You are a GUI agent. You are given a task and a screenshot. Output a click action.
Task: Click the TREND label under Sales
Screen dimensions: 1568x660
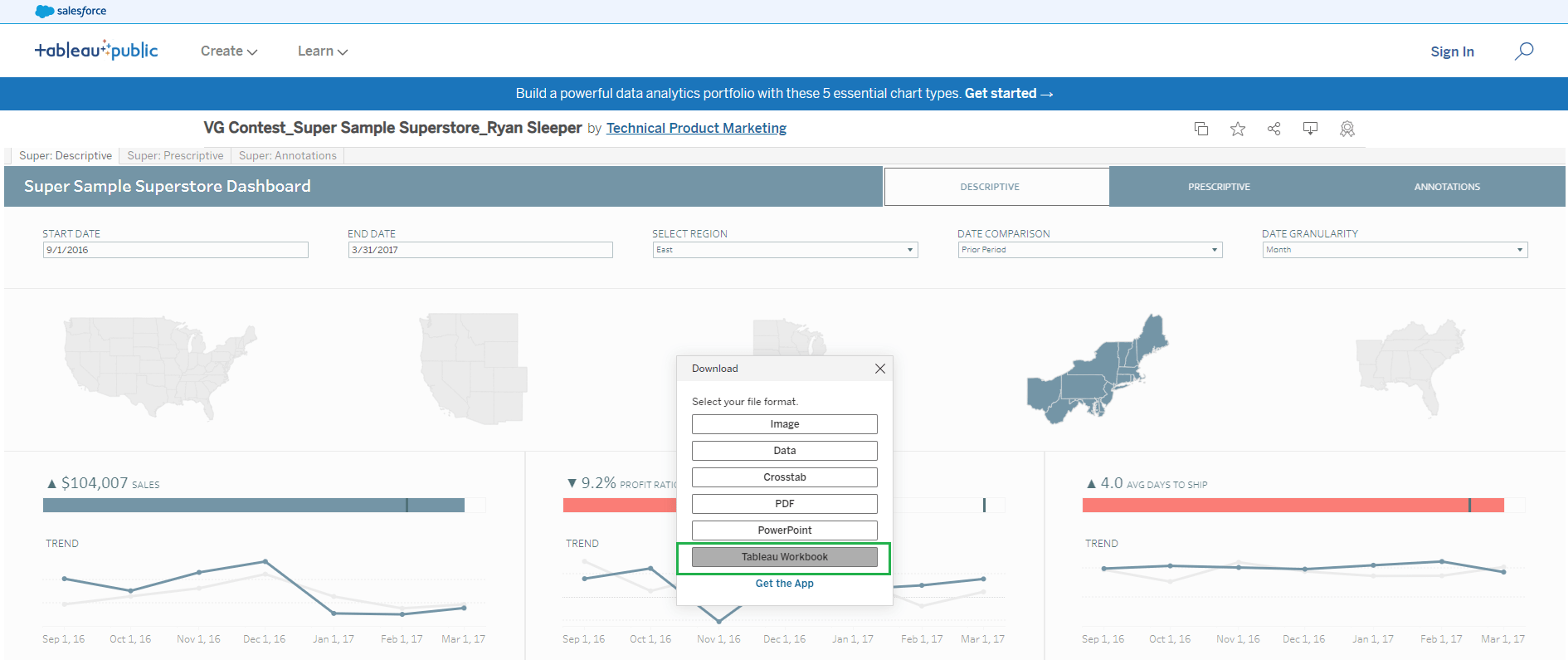pos(62,544)
